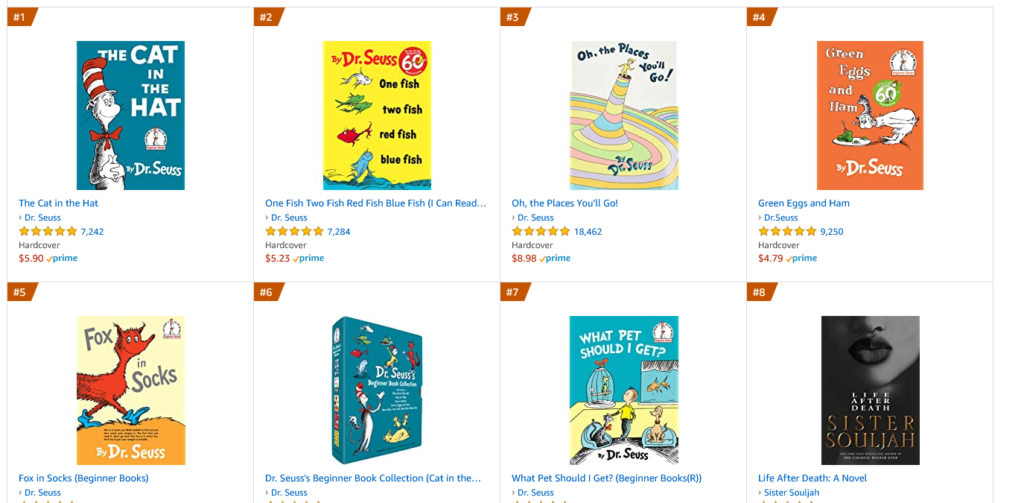This screenshot has width=1024, height=503.
Task: Open the Life After Death book cover
Action: [x=870, y=390]
